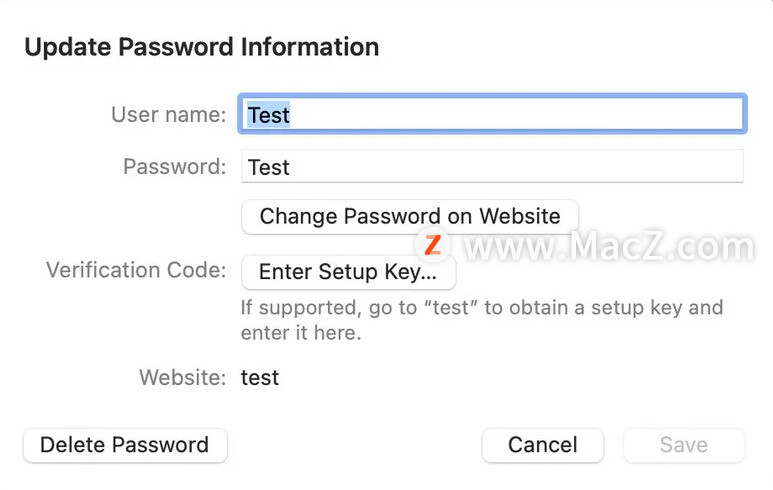
Task: Click the "Verification Code:" label
Action: coord(136,270)
